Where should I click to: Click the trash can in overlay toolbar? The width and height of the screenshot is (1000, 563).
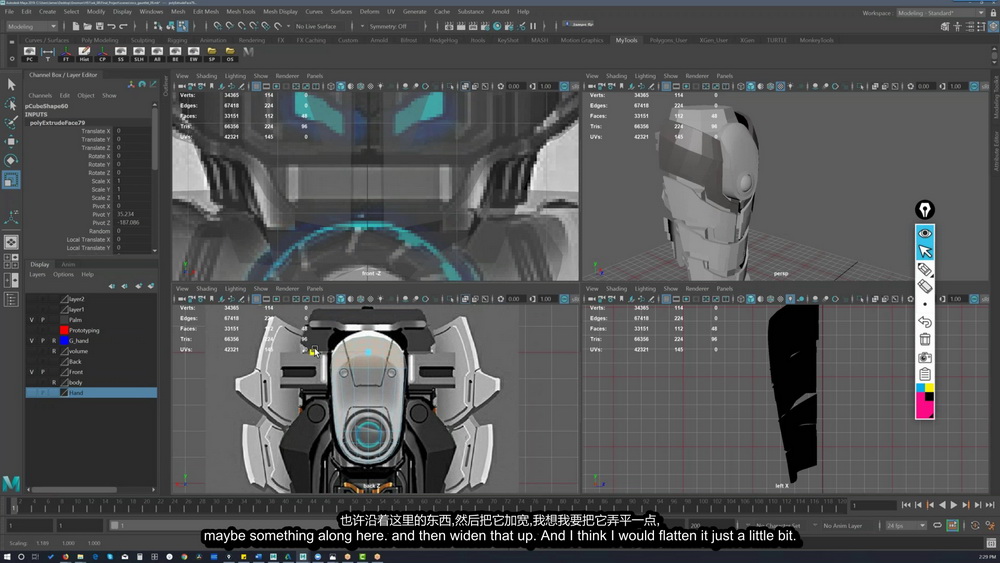click(925, 339)
